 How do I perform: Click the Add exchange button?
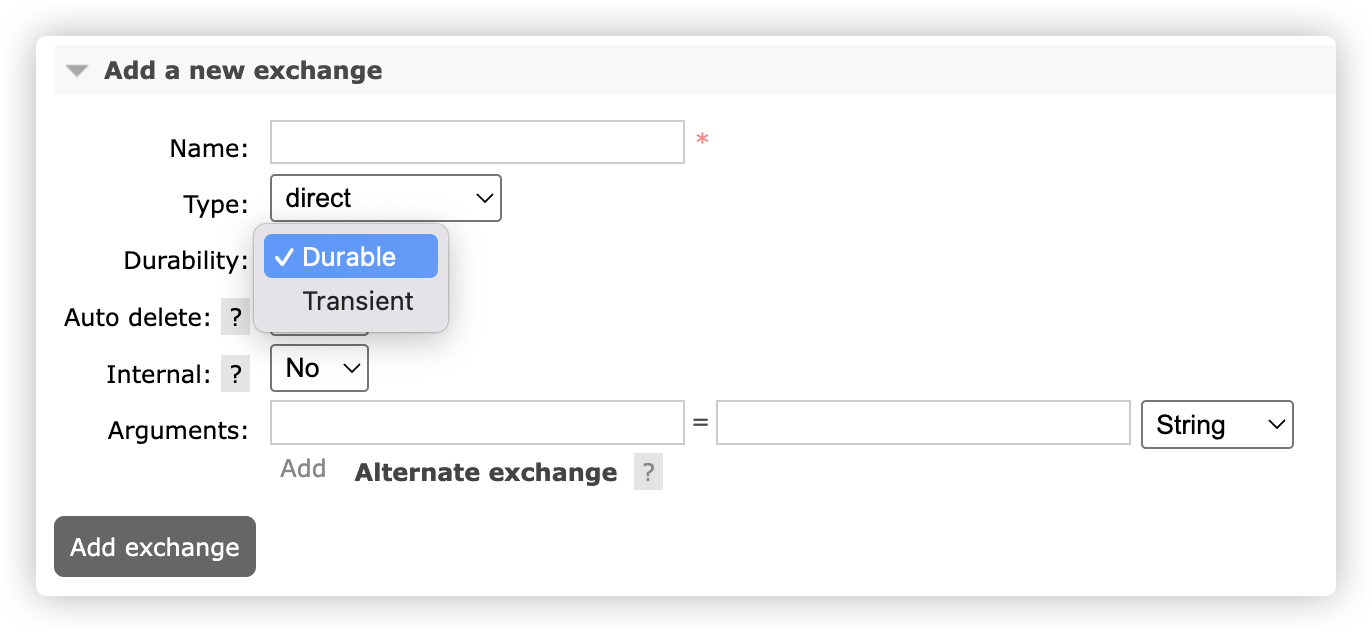pos(155,547)
